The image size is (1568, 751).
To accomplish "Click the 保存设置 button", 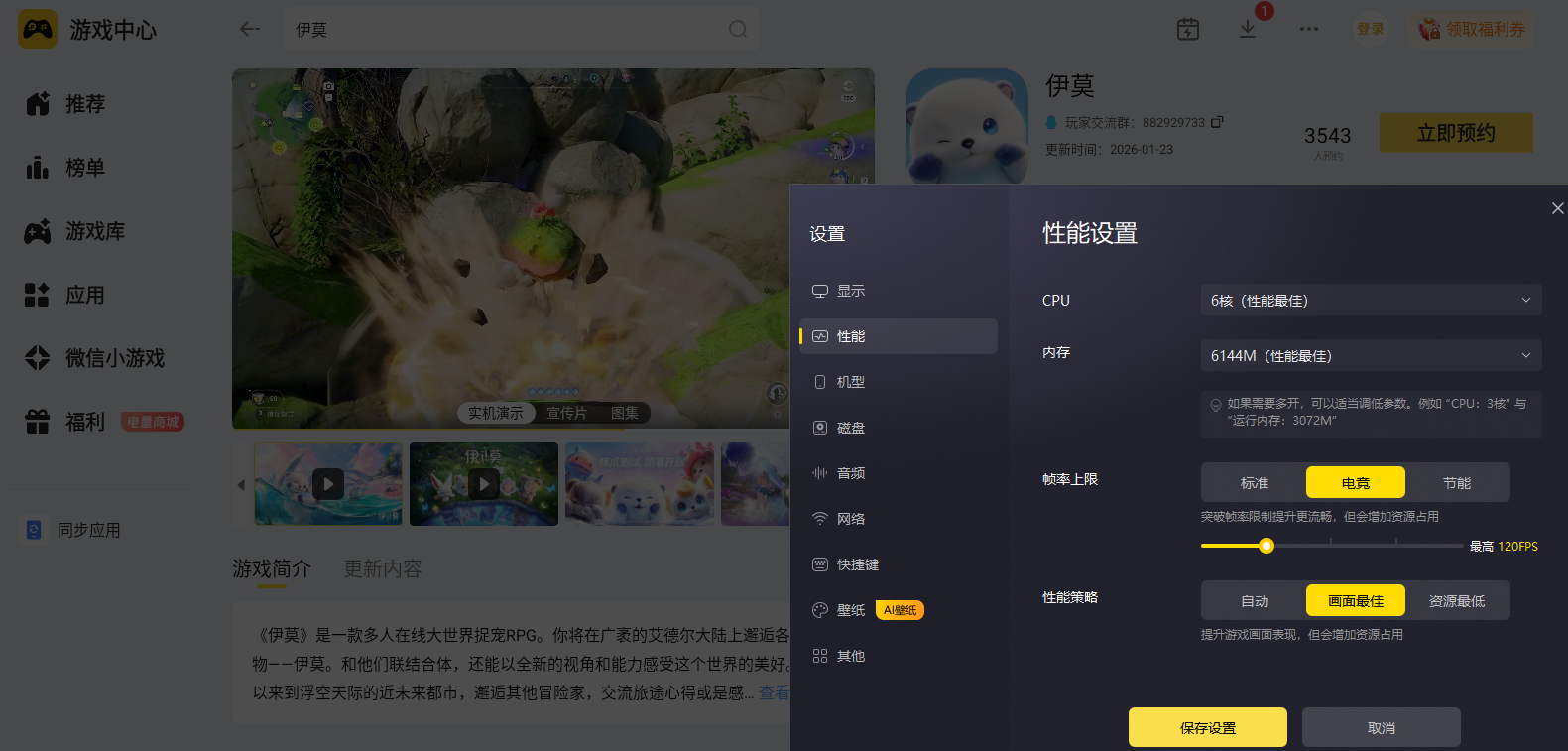I will tap(1208, 727).
